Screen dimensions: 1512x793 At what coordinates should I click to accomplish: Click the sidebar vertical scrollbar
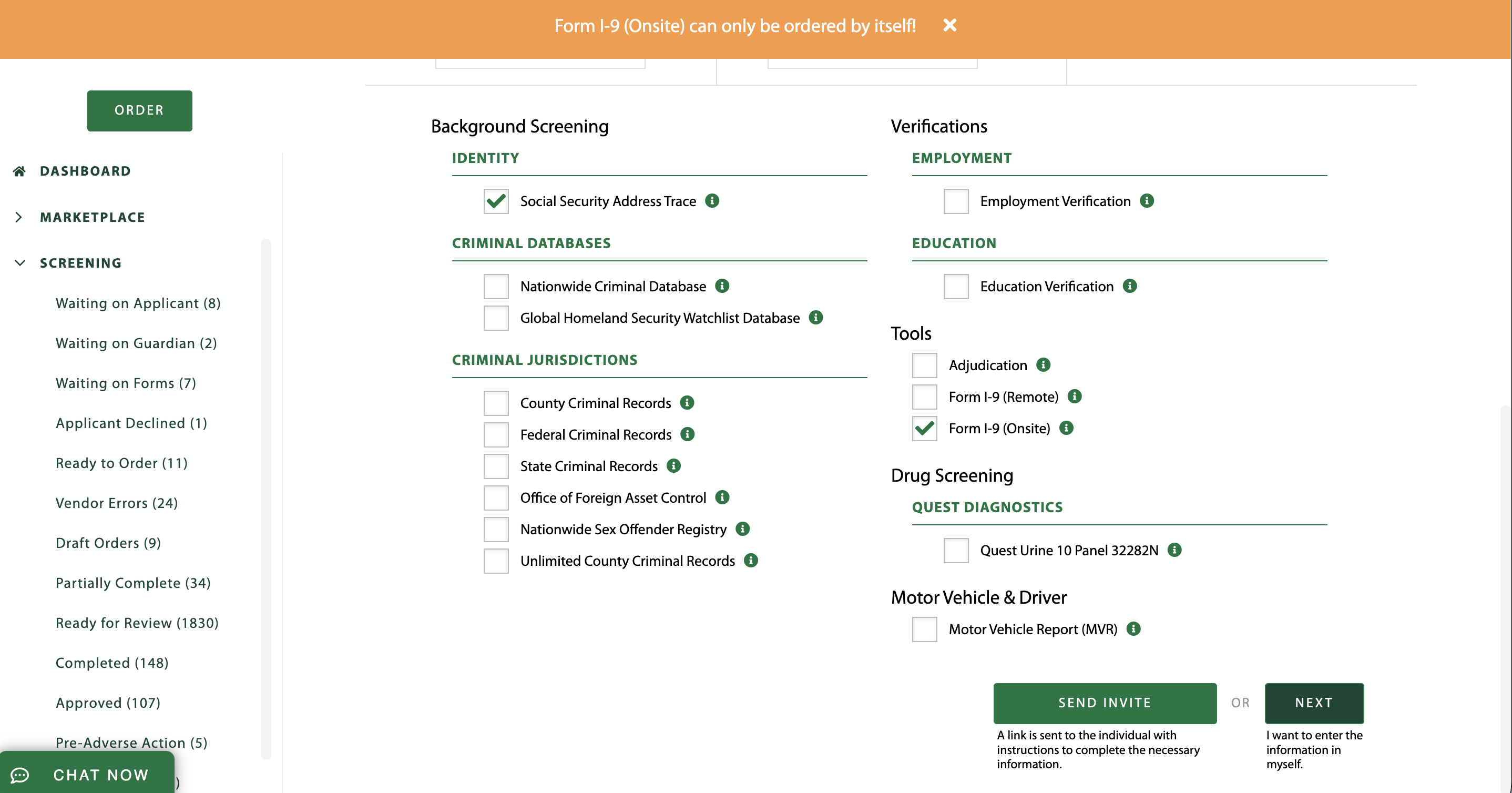(x=266, y=499)
